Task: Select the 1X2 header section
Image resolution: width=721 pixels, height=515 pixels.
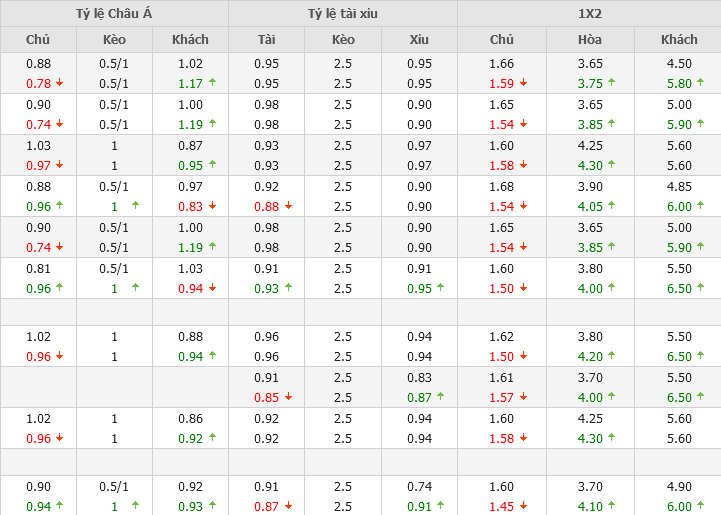Action: [x=589, y=14]
